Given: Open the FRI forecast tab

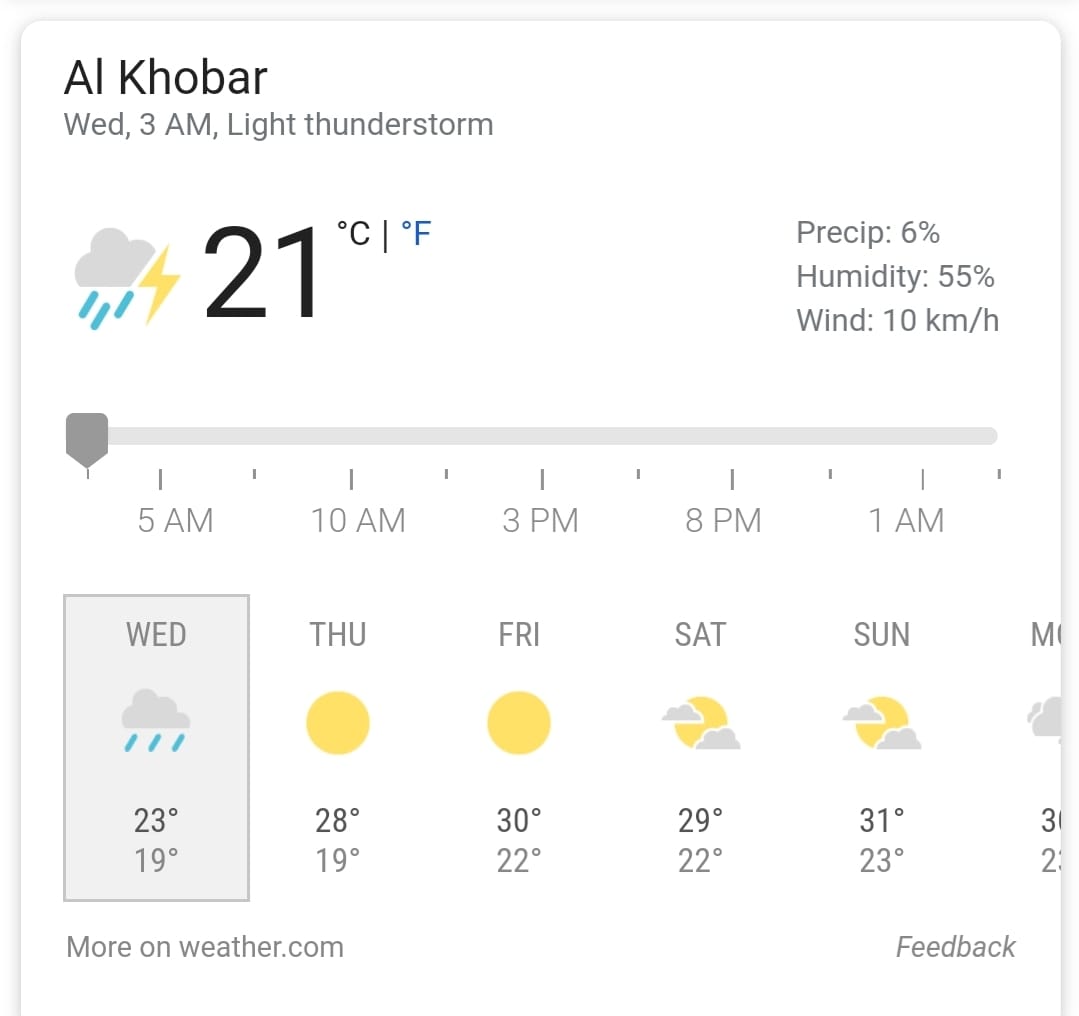Looking at the screenshot, I should (x=519, y=748).
